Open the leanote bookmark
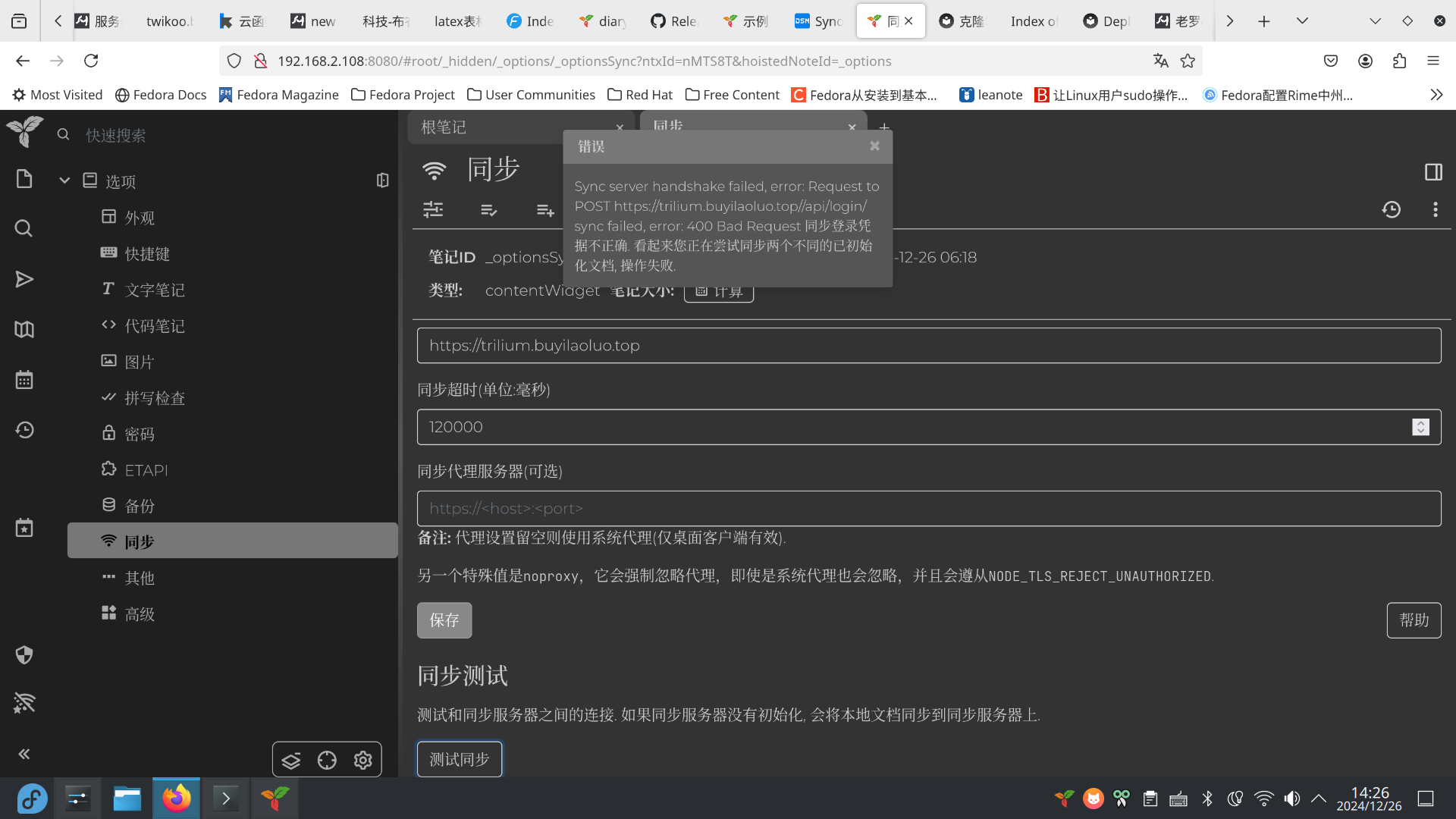 tap(991, 95)
